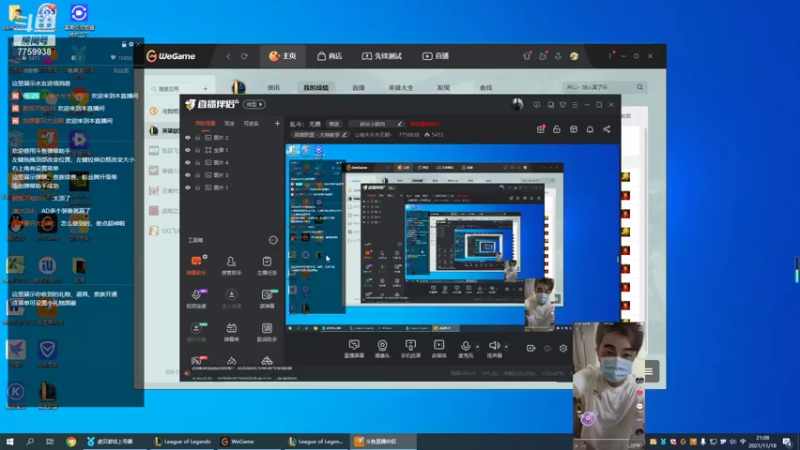Open the WeGame 直播 live tab
This screenshot has width=800, height=450.
pos(435,56)
